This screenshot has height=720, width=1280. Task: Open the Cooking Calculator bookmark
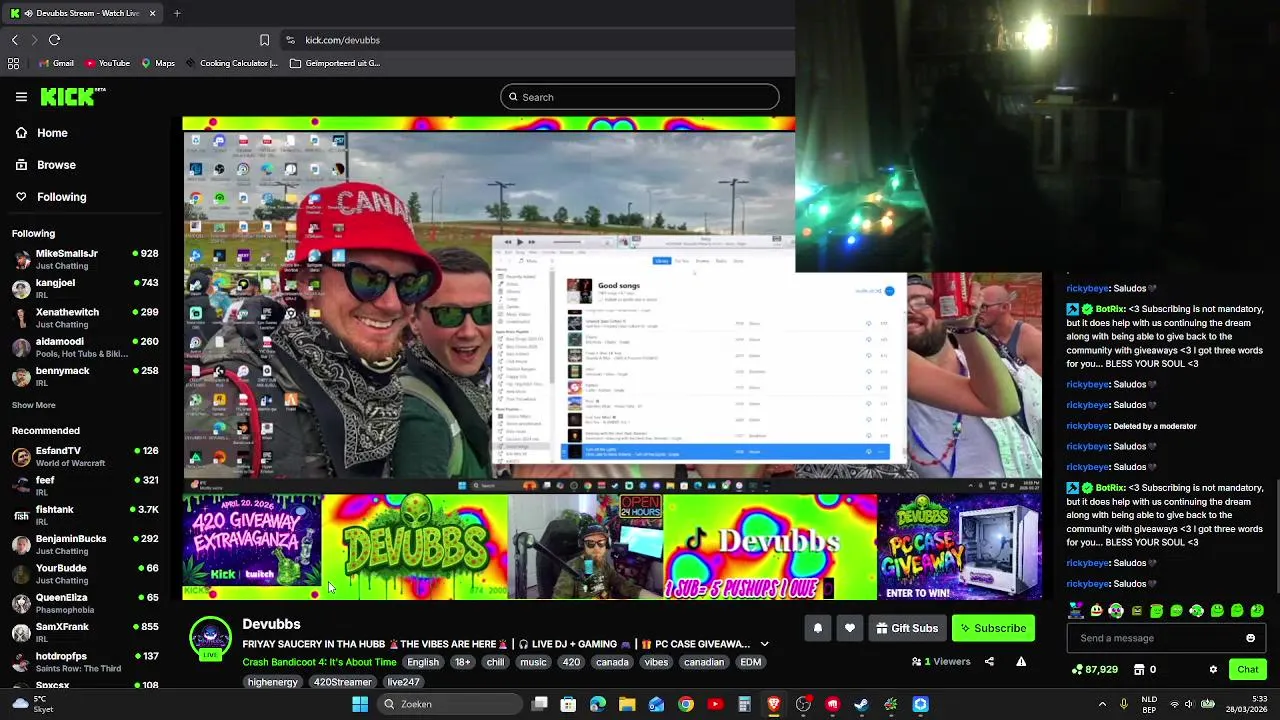pos(232,63)
